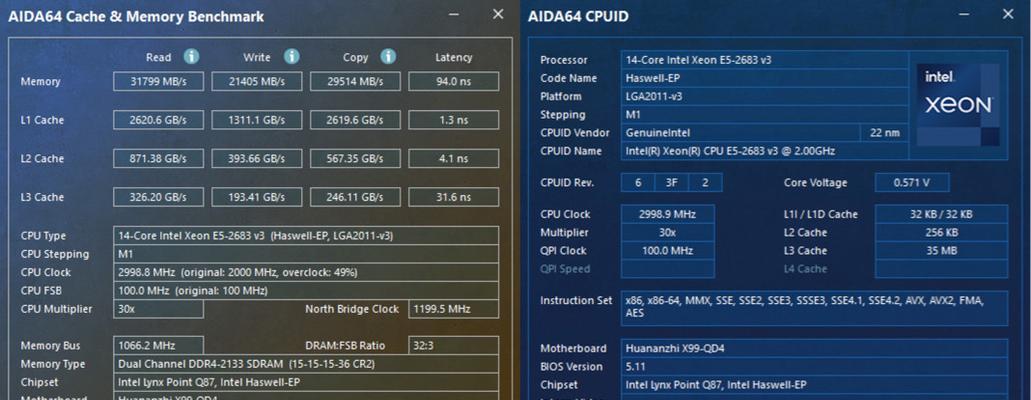
Task: Click the 22 nm process value
Action: click(x=884, y=133)
